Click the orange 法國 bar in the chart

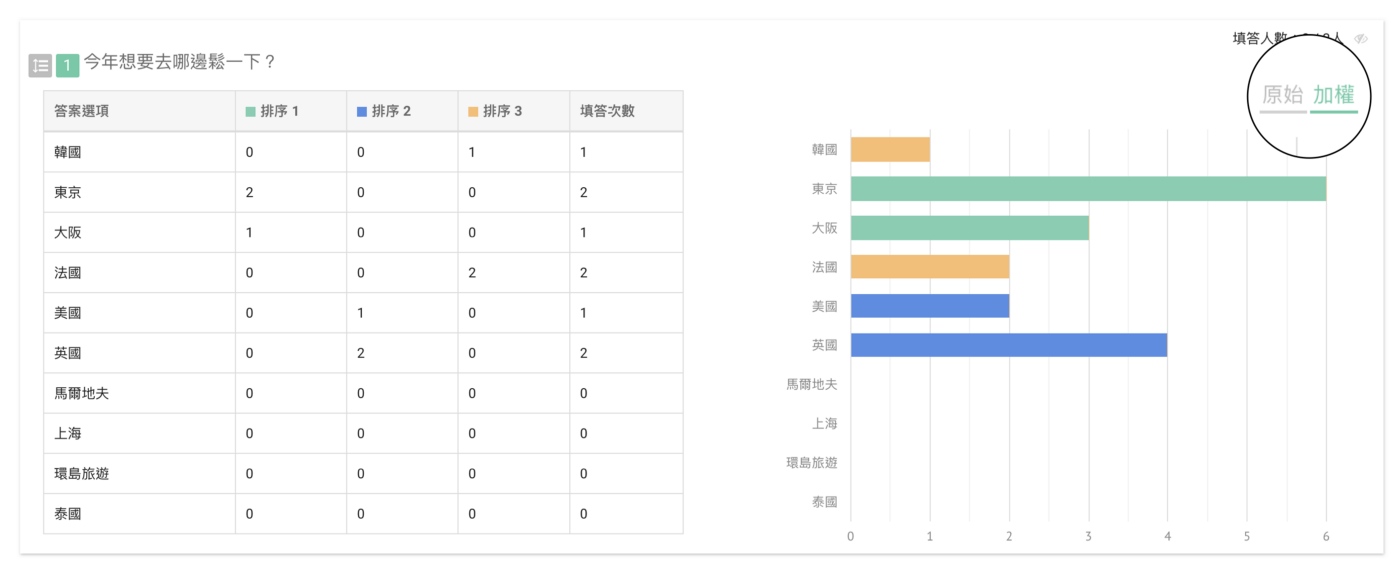(930, 267)
